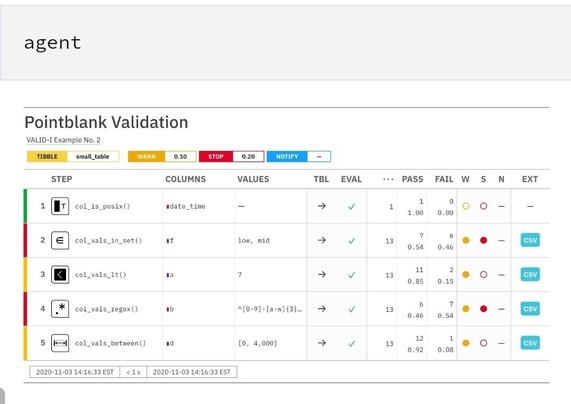Download CSV extract for step 5

(x=530, y=343)
